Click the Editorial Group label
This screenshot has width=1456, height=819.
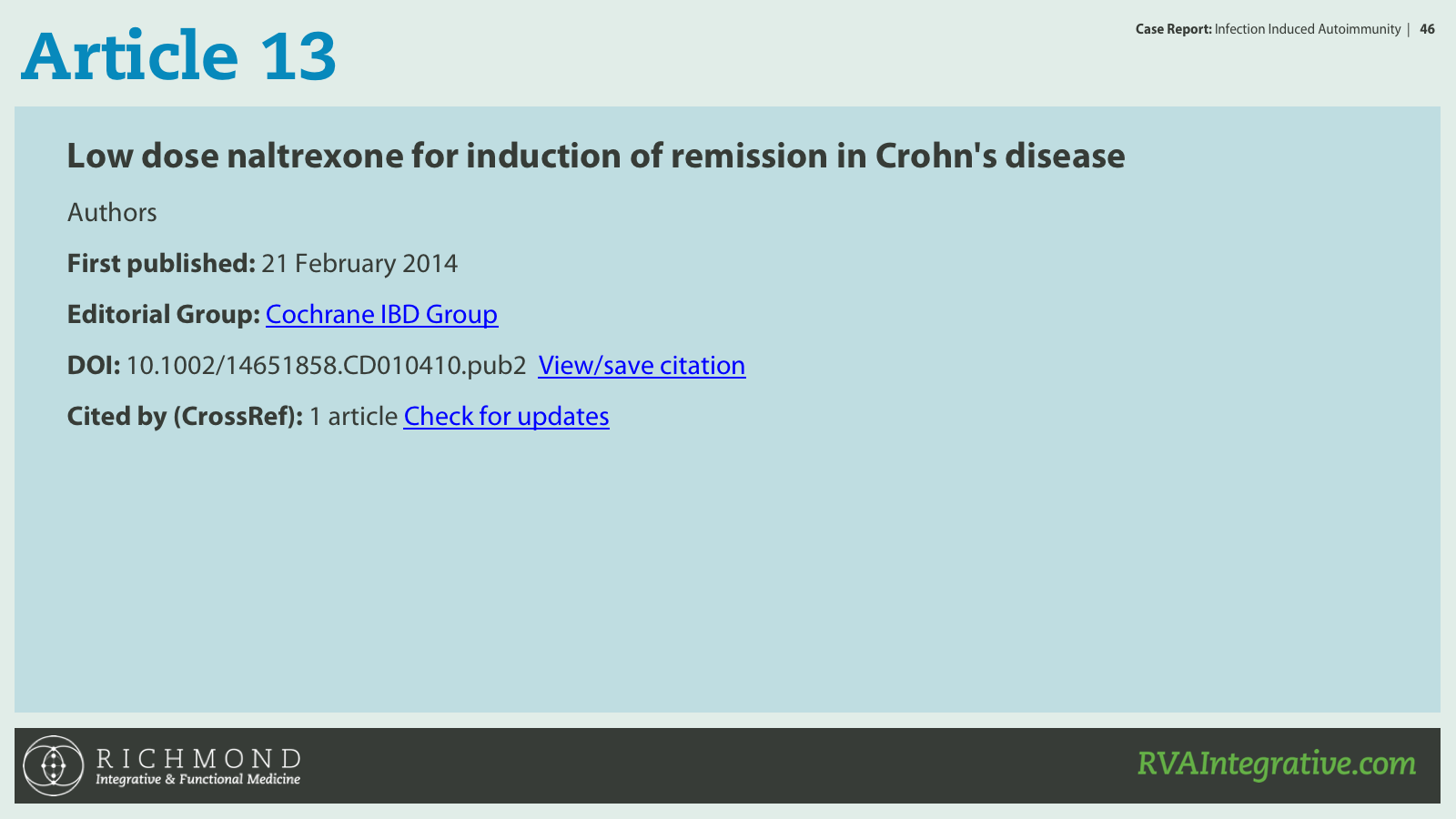point(164,314)
